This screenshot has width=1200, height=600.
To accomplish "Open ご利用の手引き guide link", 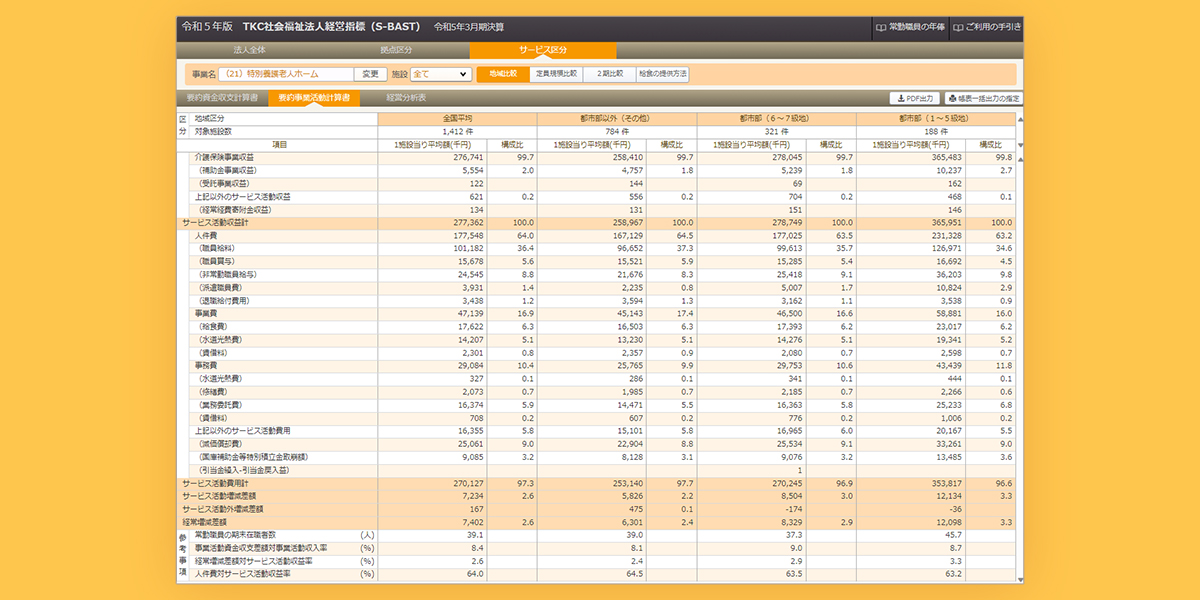I will point(987,28).
